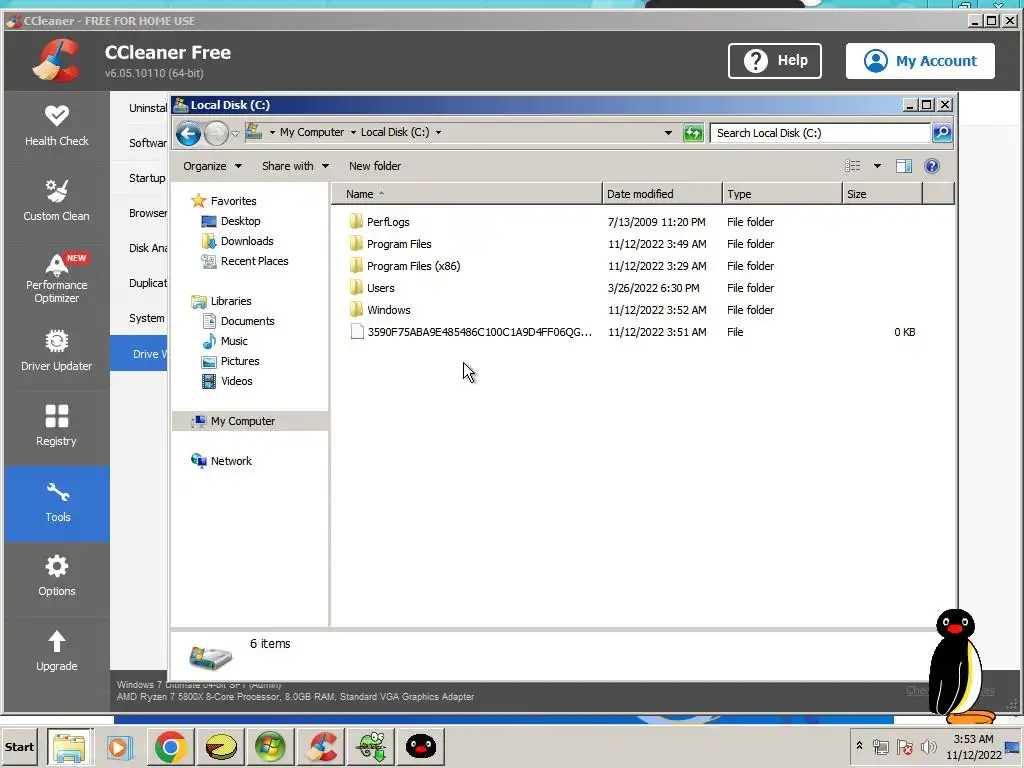Click the green Refresh button in address bar
This screenshot has width=1024, height=768.
(693, 133)
